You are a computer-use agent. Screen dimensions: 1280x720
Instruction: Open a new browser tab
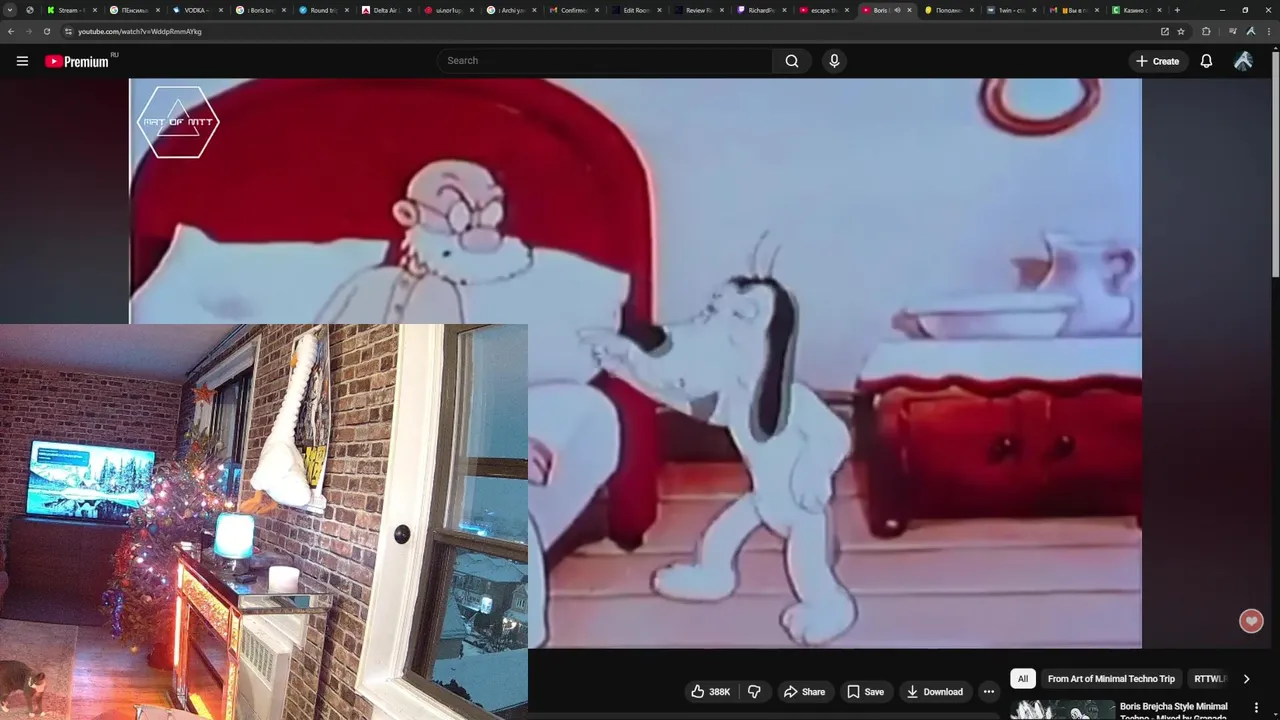1177,10
